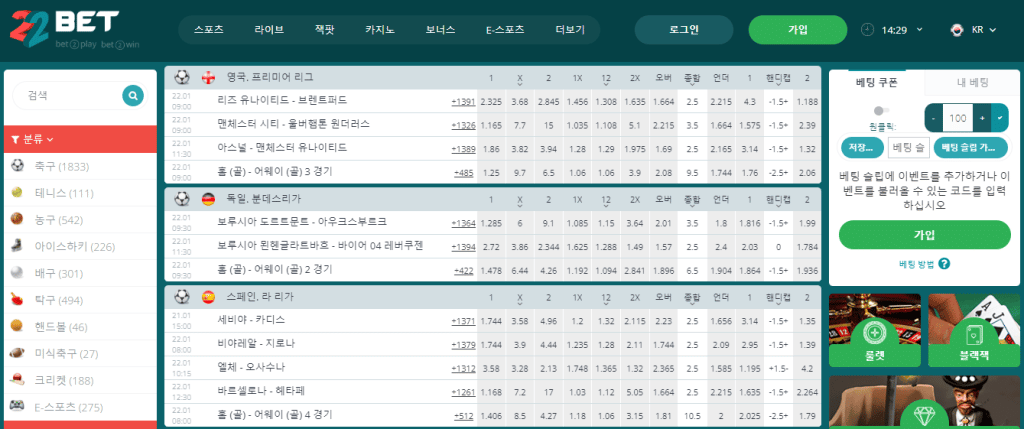The height and width of the screenshot is (429, 1024).
Task: Click the 로그인 button
Action: tap(684, 29)
